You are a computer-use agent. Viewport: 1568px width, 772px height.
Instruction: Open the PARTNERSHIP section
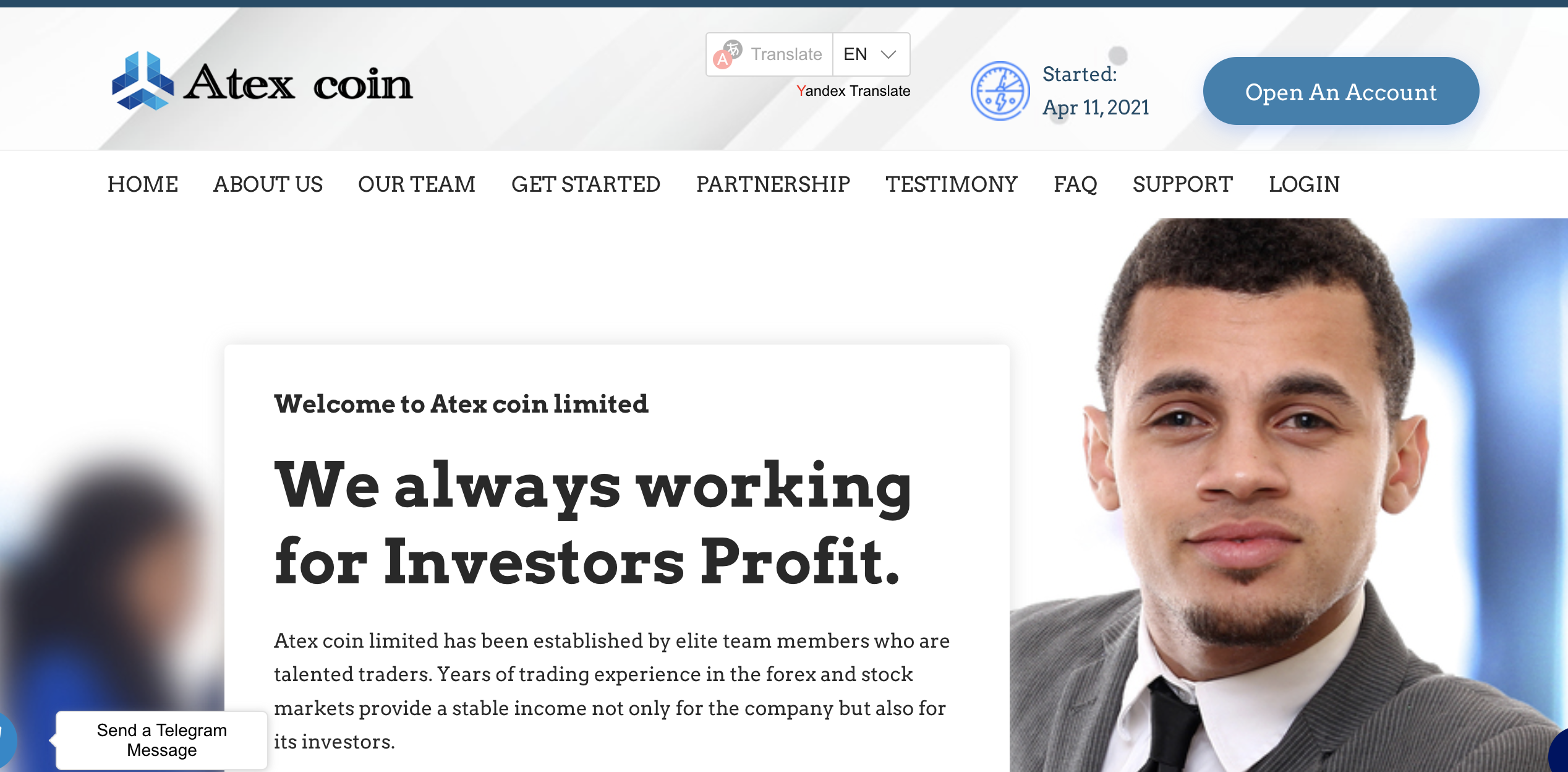point(773,184)
